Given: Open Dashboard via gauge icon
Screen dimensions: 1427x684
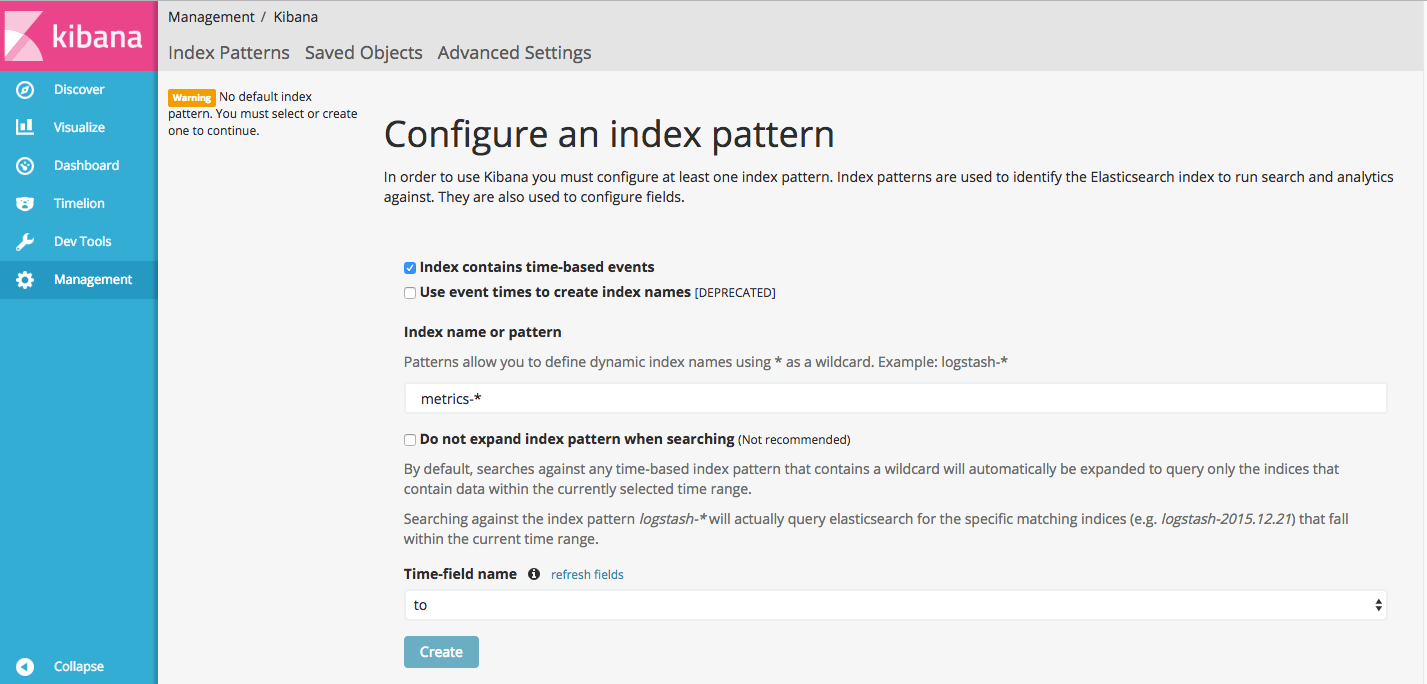Looking at the screenshot, I should coord(26,165).
